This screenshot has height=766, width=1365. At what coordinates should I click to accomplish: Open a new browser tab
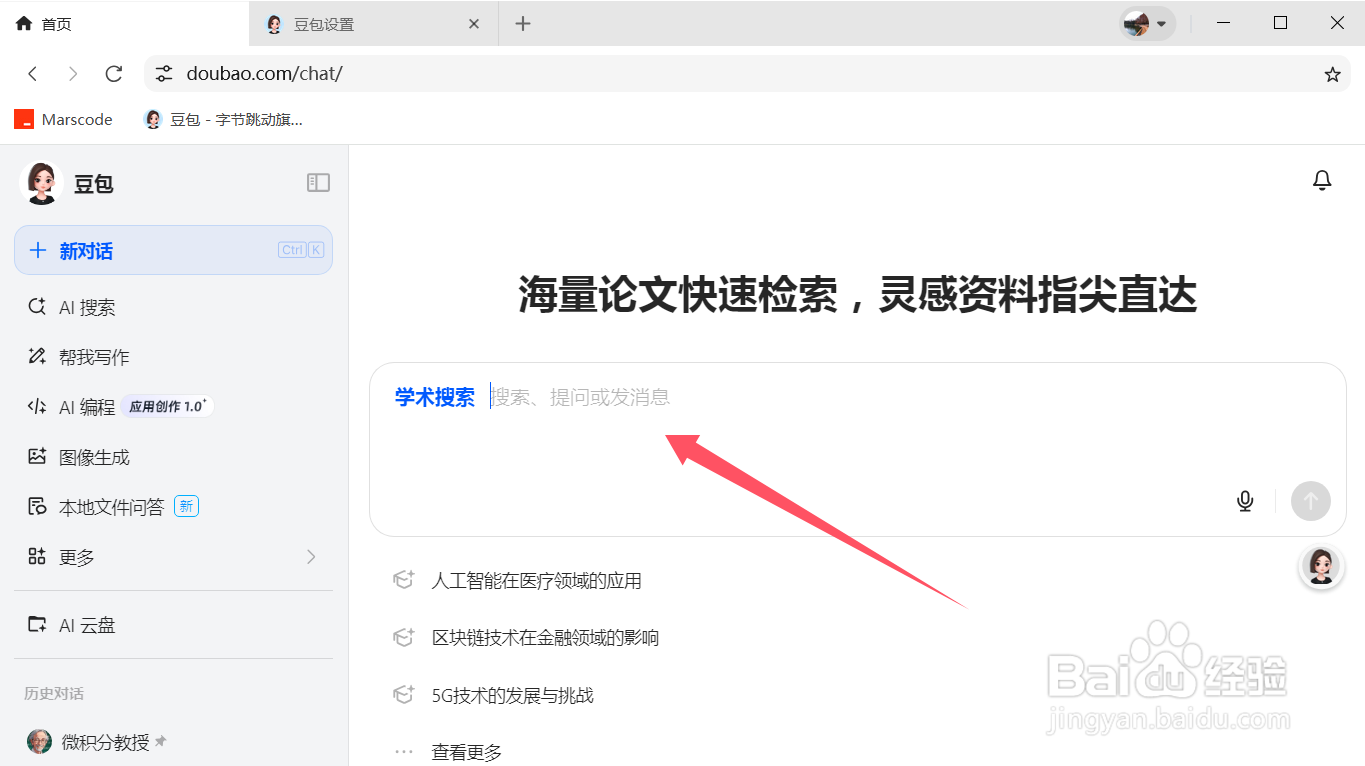coord(523,24)
